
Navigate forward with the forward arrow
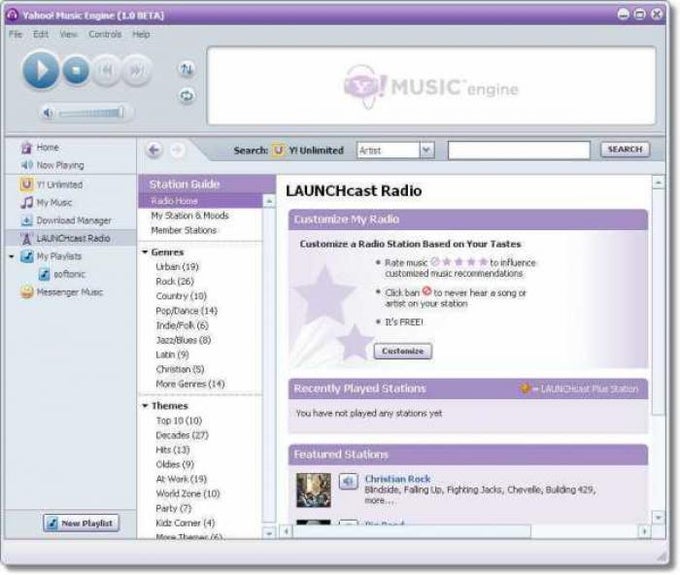[177, 150]
